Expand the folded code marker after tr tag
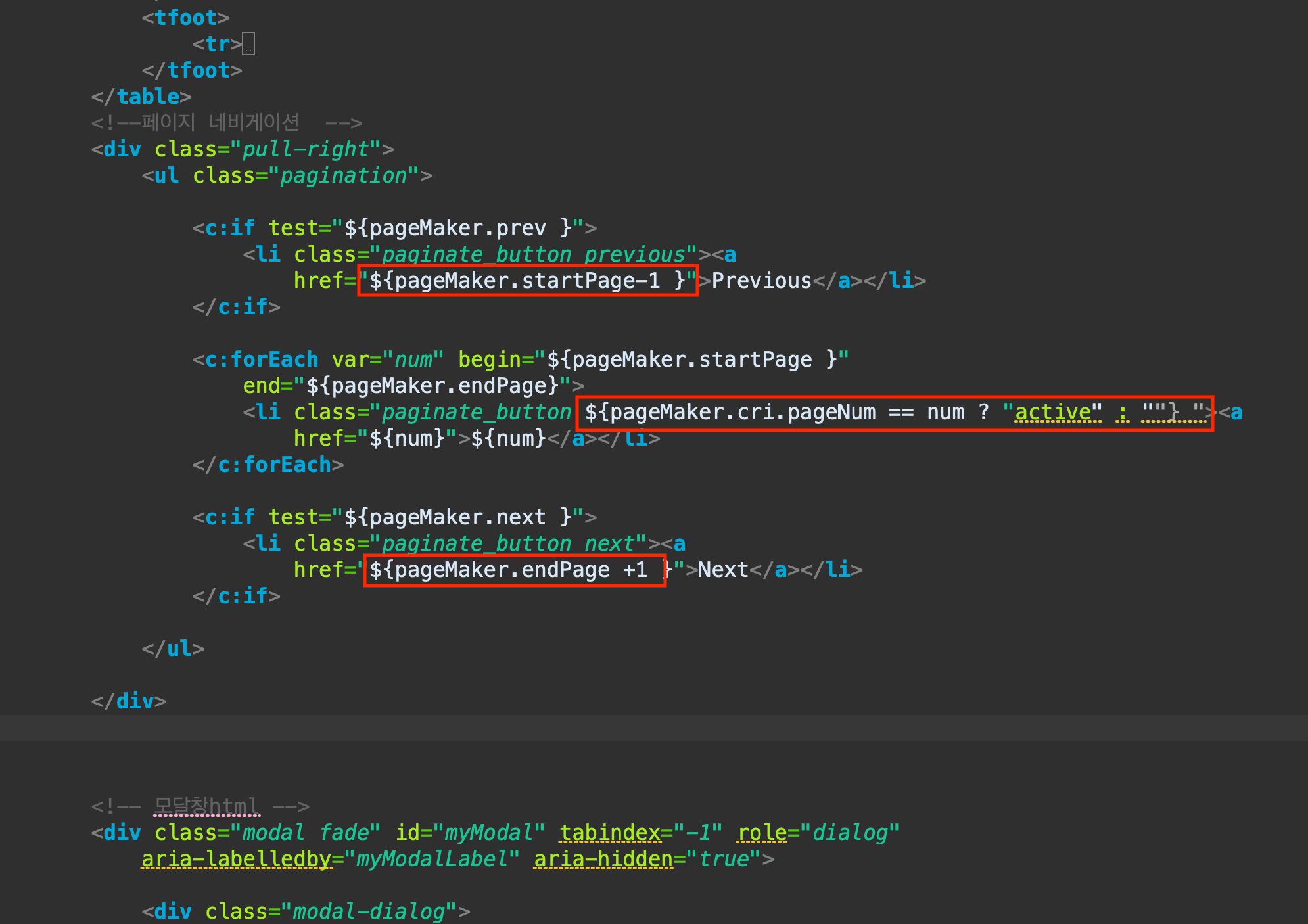1308x924 pixels. [248, 44]
